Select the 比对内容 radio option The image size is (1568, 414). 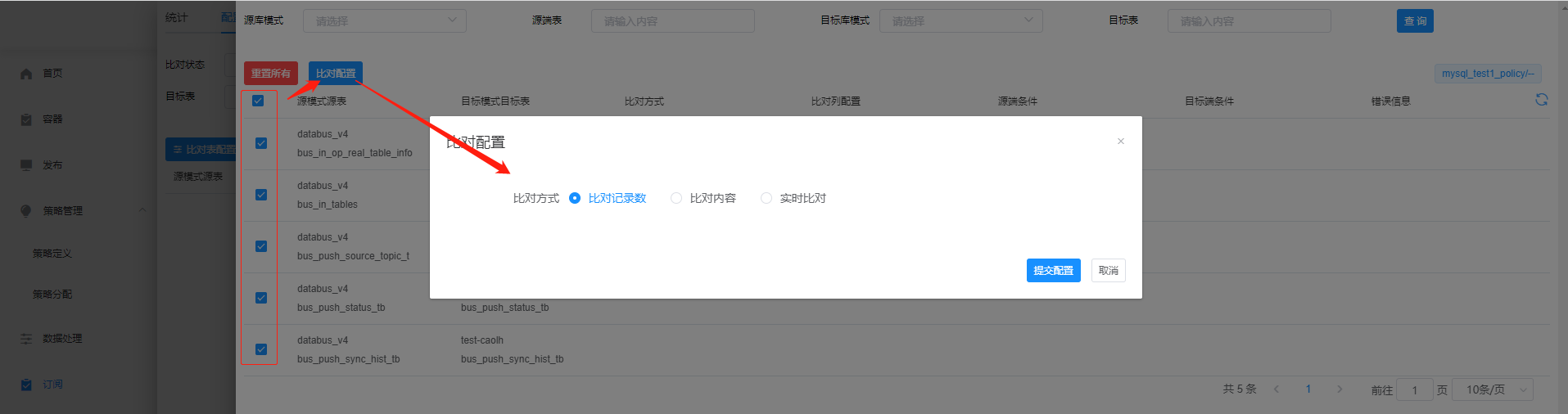(x=676, y=198)
